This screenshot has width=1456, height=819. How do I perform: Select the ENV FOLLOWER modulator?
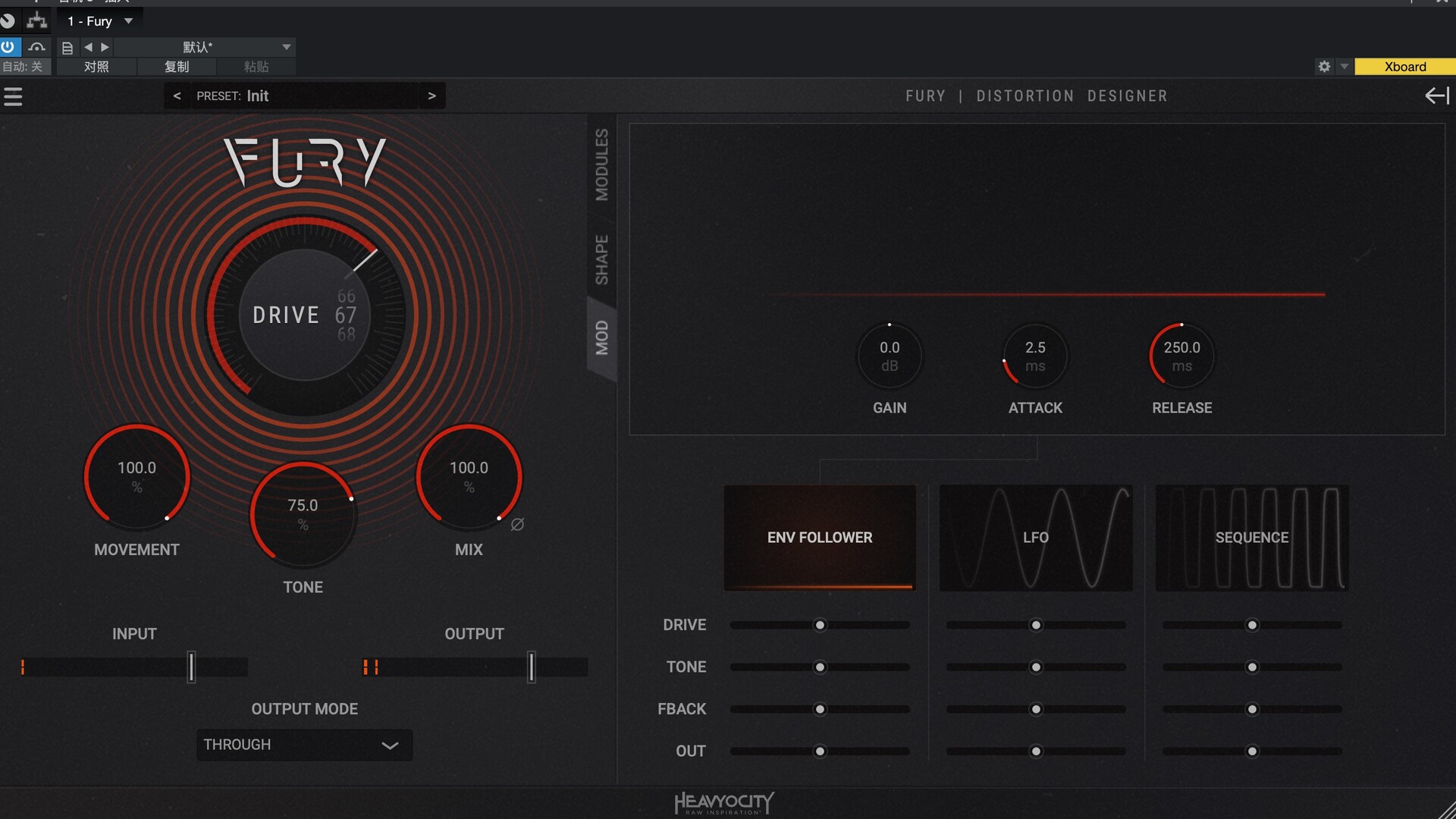pos(820,538)
